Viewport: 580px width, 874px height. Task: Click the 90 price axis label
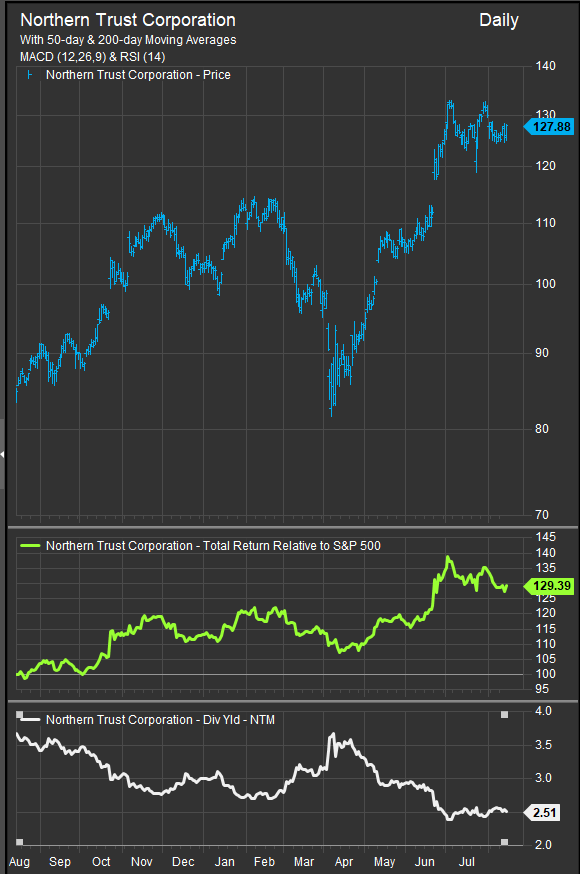542,353
